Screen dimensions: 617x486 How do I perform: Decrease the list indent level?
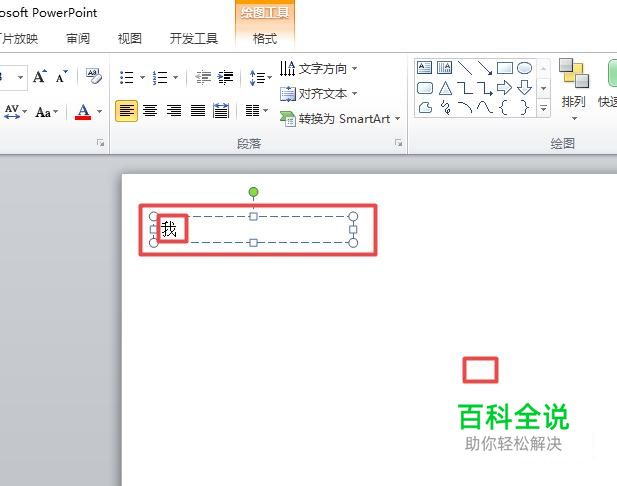click(x=203, y=78)
